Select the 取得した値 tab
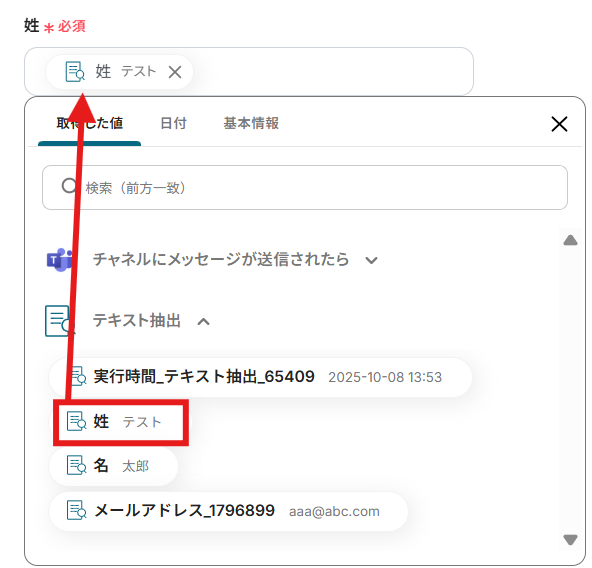The height and width of the screenshot is (568, 592). point(89,123)
